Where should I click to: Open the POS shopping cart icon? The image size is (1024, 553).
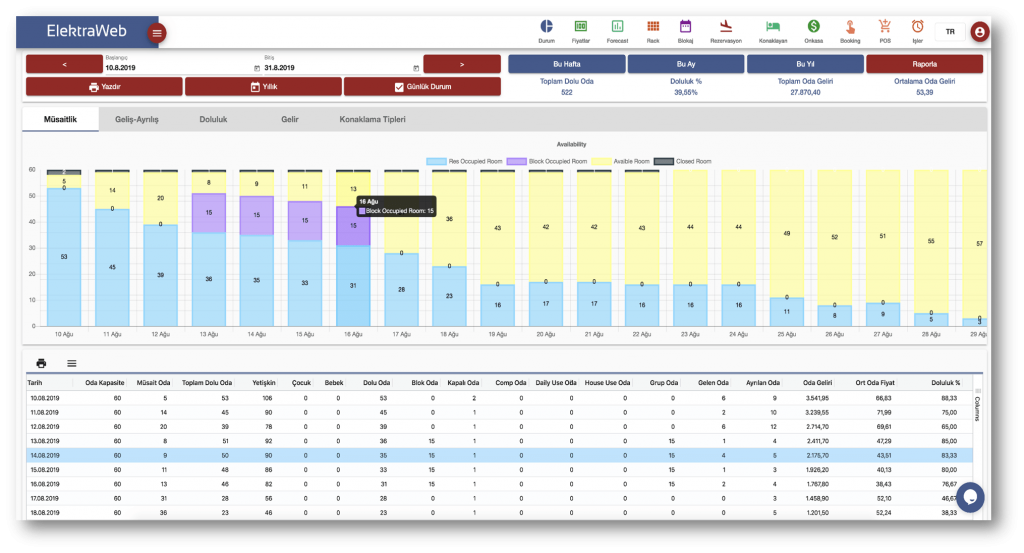point(885,28)
